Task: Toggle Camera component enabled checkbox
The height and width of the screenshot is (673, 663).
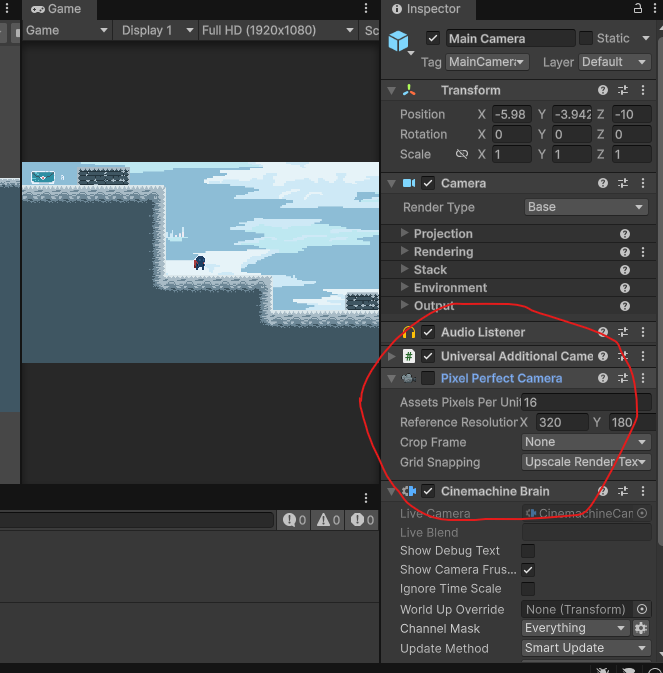Action: tap(428, 183)
